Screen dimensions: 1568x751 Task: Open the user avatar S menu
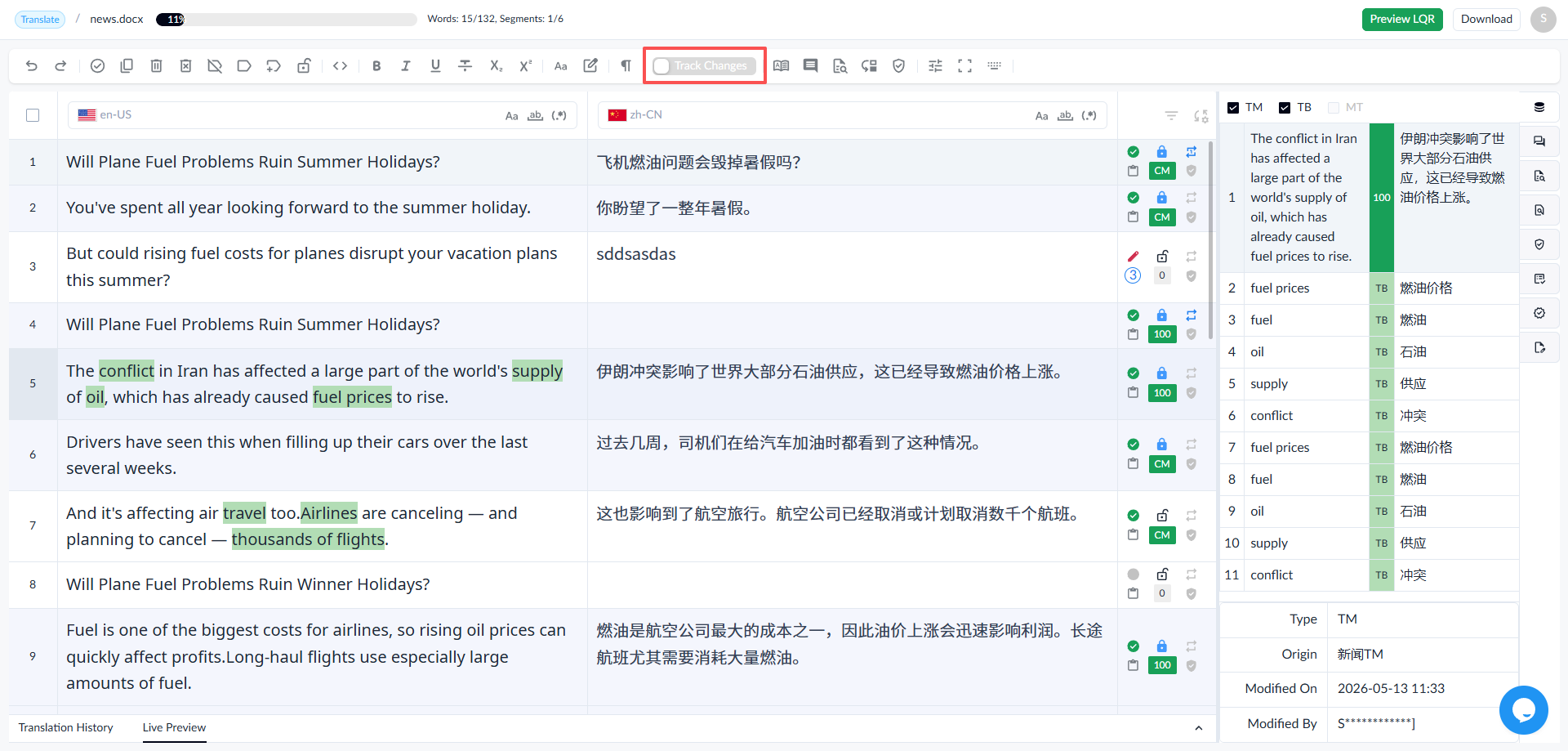click(1543, 19)
